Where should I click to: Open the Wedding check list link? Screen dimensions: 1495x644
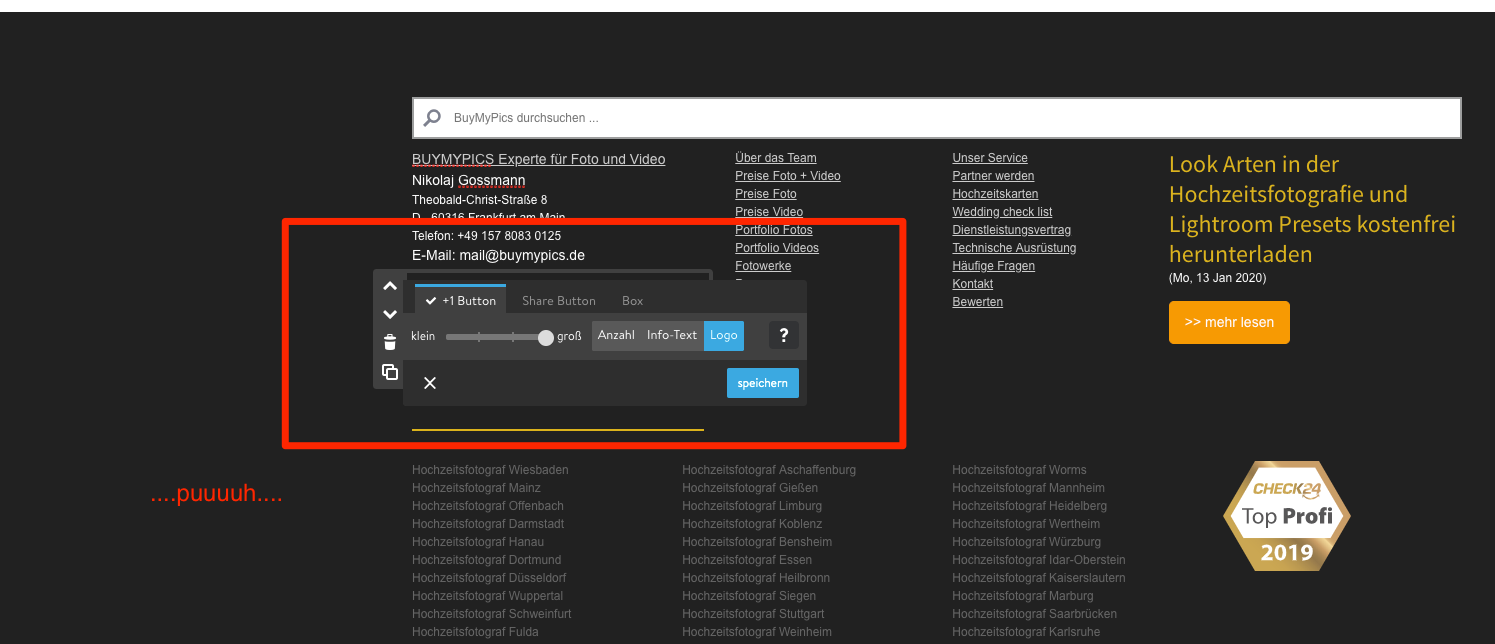1002,212
